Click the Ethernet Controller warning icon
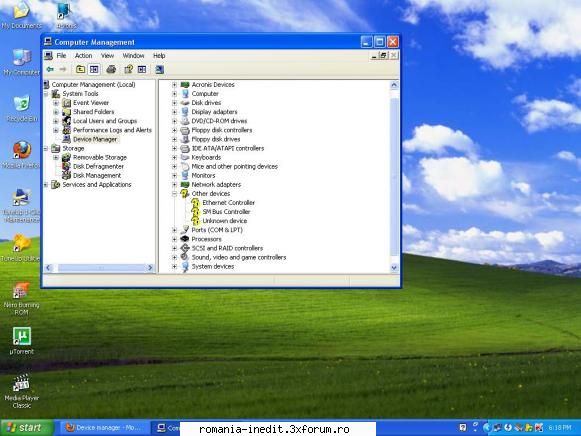Screen dimensions: 581x436 [x=196, y=203]
